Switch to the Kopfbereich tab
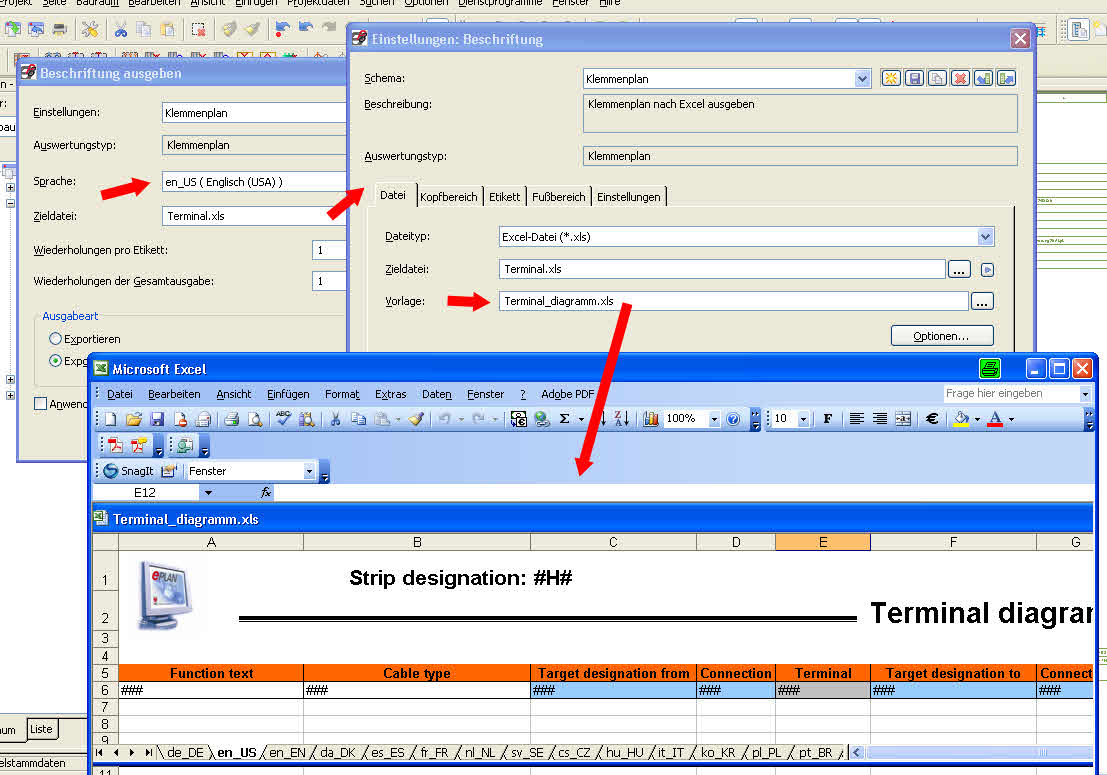 pyautogui.click(x=448, y=197)
